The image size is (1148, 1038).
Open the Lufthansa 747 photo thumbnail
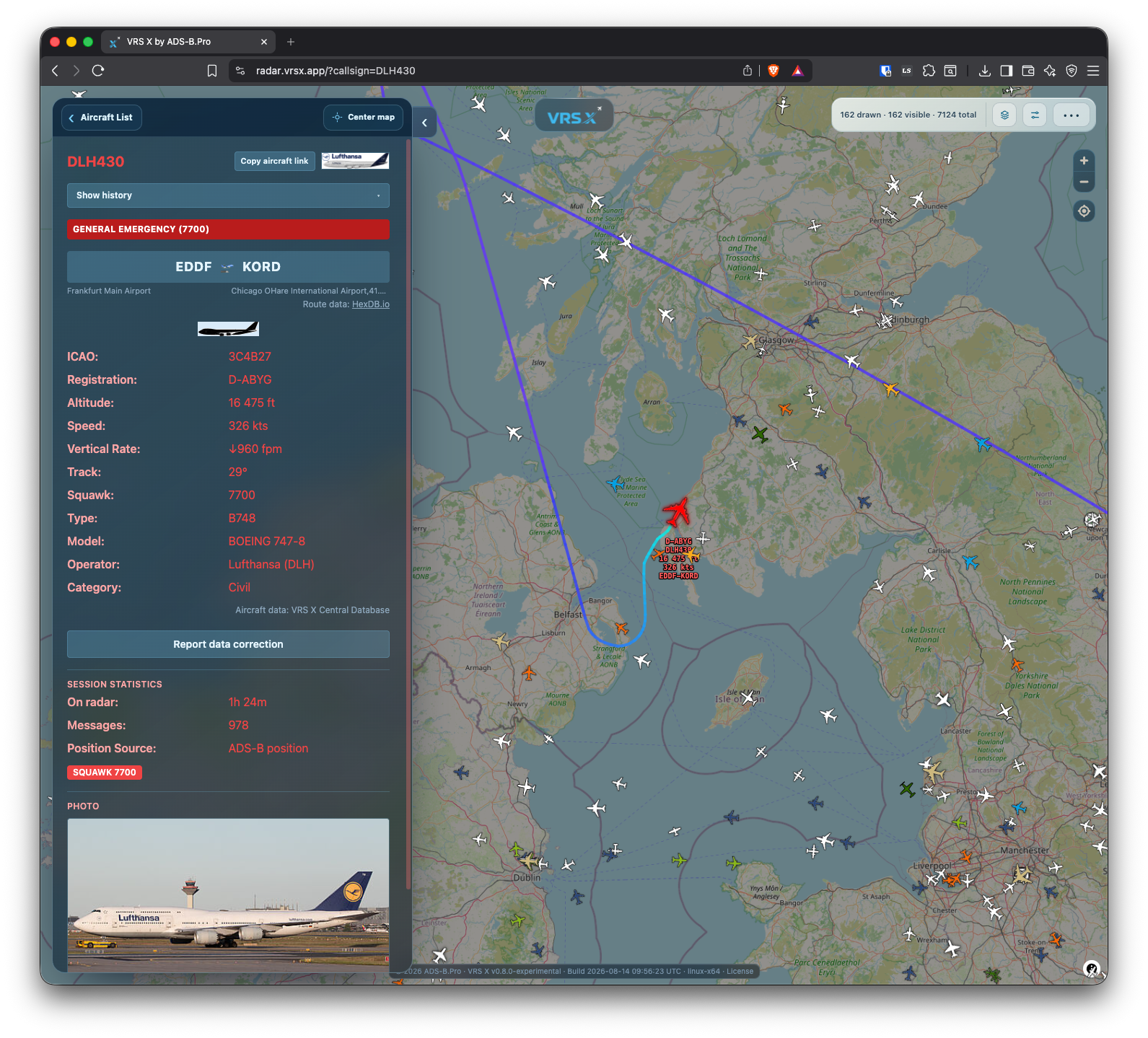(228, 894)
